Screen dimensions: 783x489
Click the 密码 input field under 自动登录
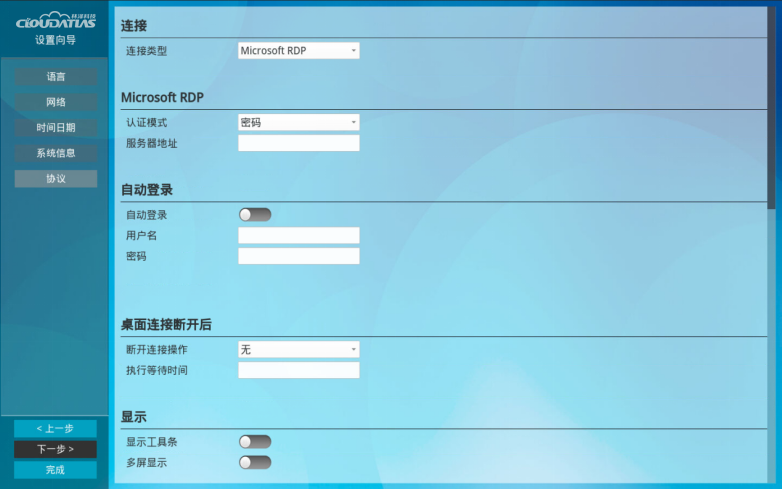(x=299, y=256)
